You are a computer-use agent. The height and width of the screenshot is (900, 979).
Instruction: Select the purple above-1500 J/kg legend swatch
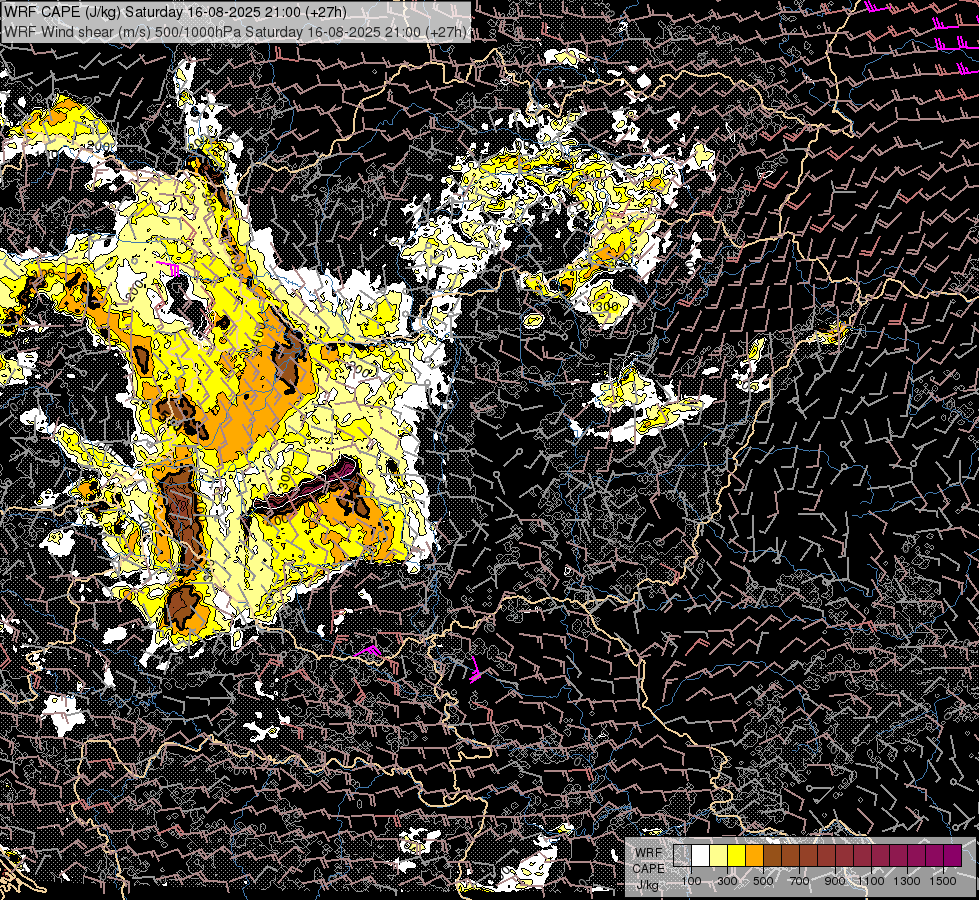(953, 856)
